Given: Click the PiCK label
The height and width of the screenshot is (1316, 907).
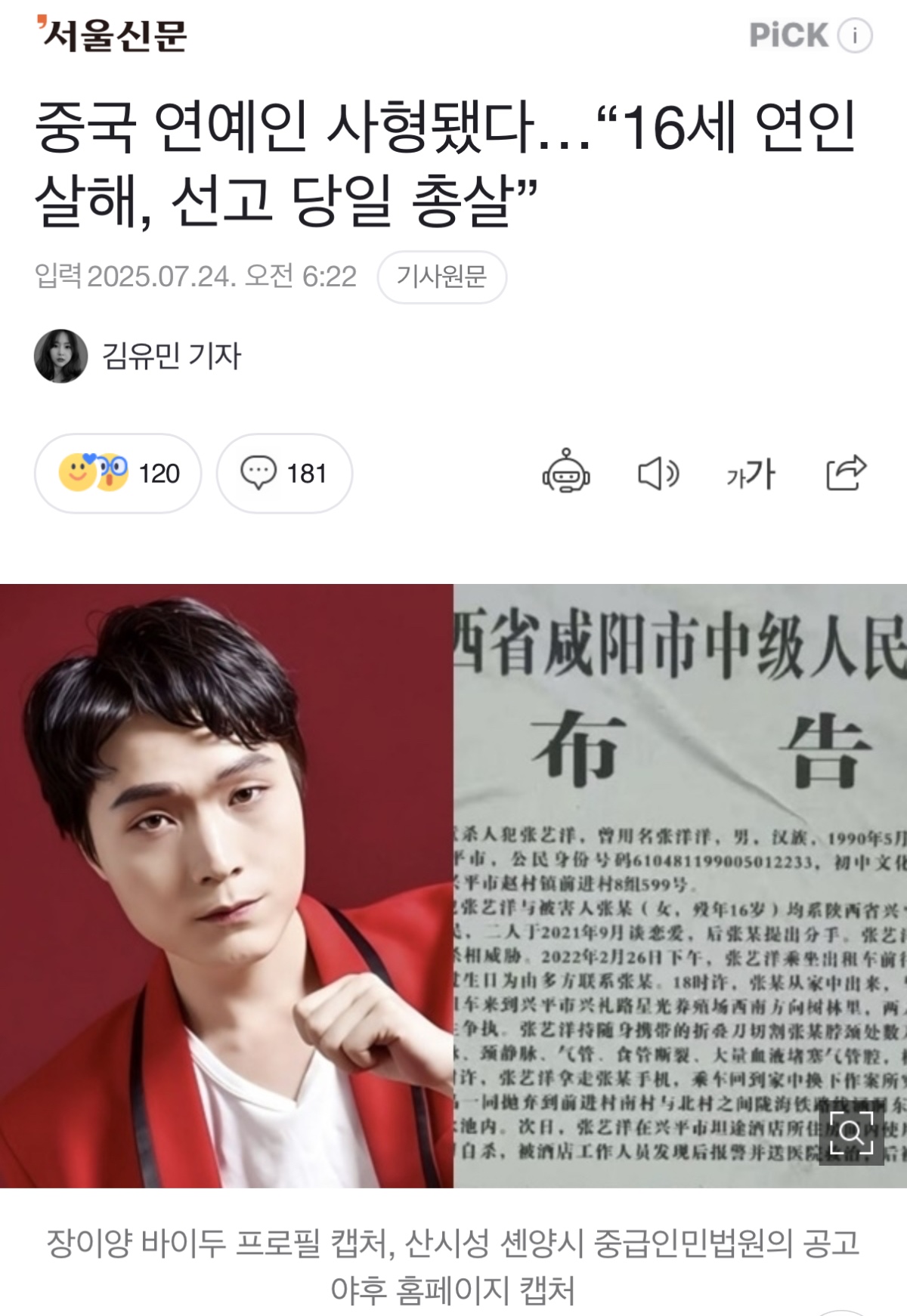Looking at the screenshot, I should point(788,36).
